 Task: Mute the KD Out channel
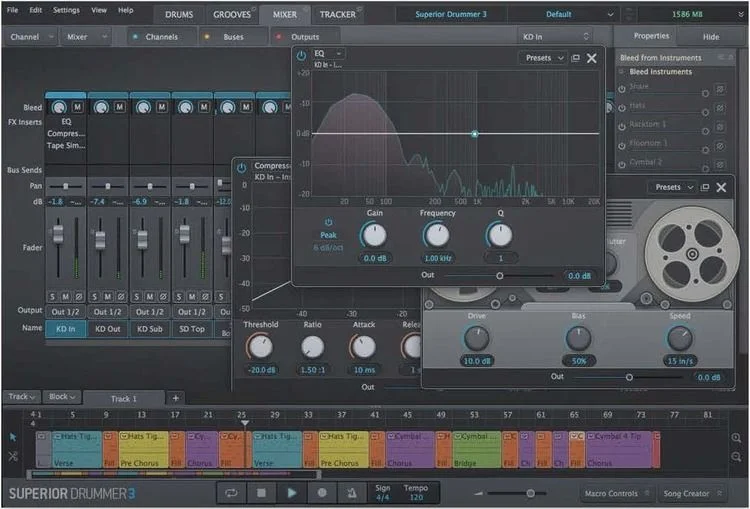tap(108, 297)
